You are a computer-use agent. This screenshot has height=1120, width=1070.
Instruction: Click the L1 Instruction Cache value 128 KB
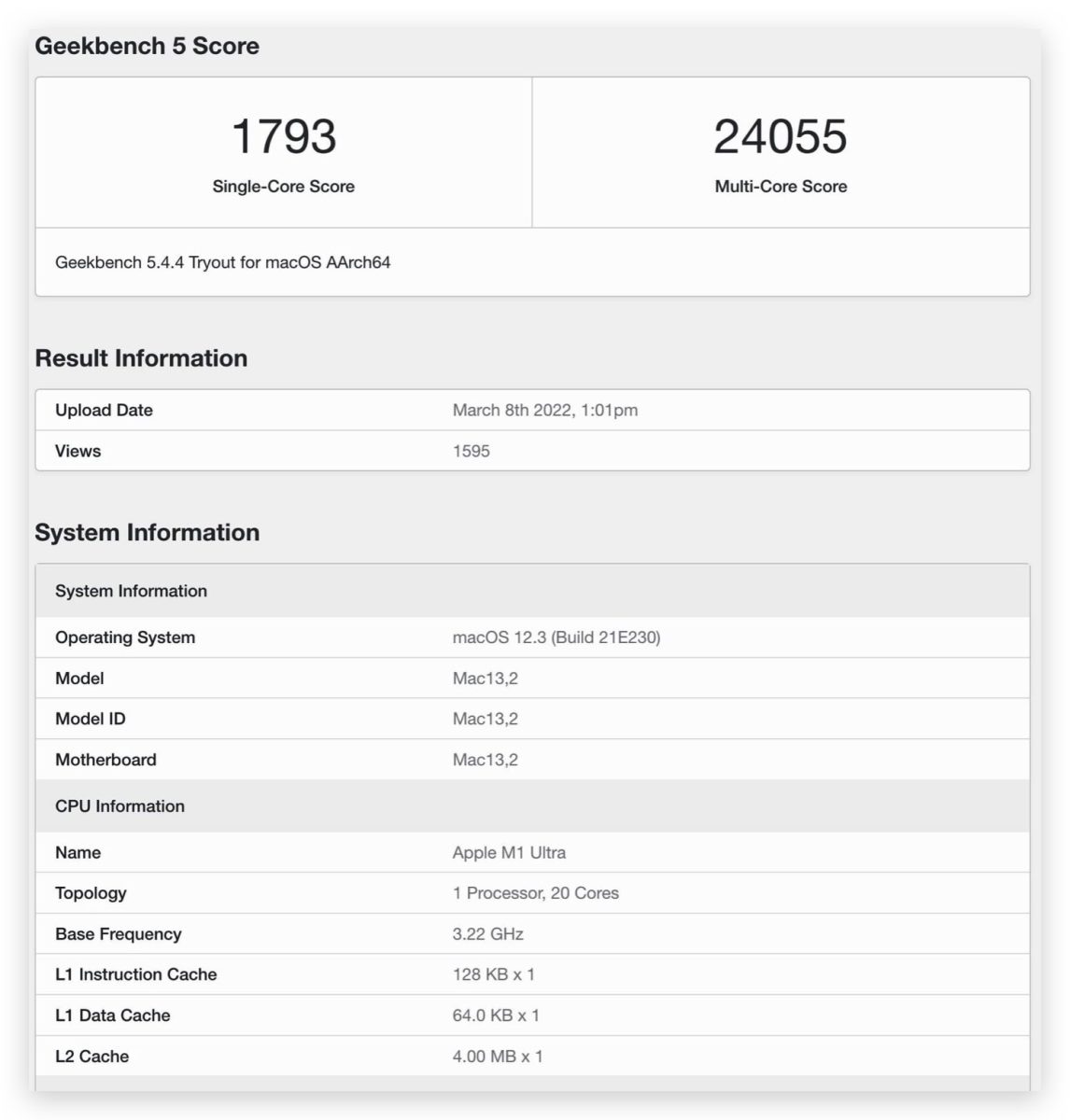pyautogui.click(x=493, y=974)
